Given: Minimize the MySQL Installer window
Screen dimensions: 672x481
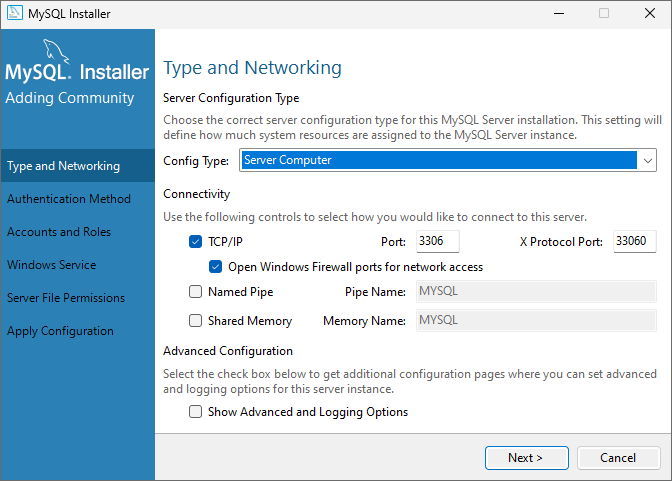Looking at the screenshot, I should pyautogui.click(x=558, y=14).
